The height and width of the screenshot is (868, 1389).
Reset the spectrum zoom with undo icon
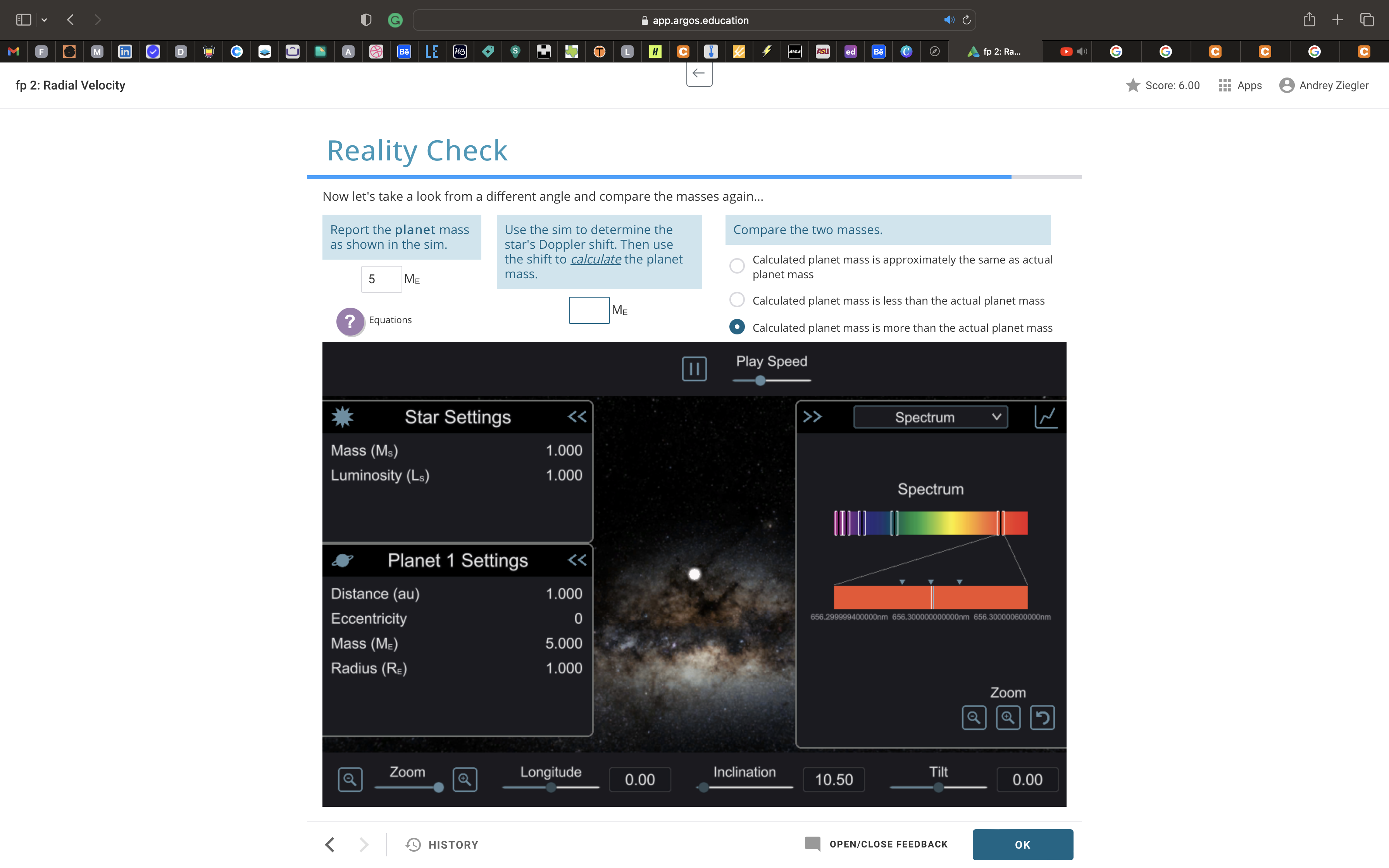1042,718
